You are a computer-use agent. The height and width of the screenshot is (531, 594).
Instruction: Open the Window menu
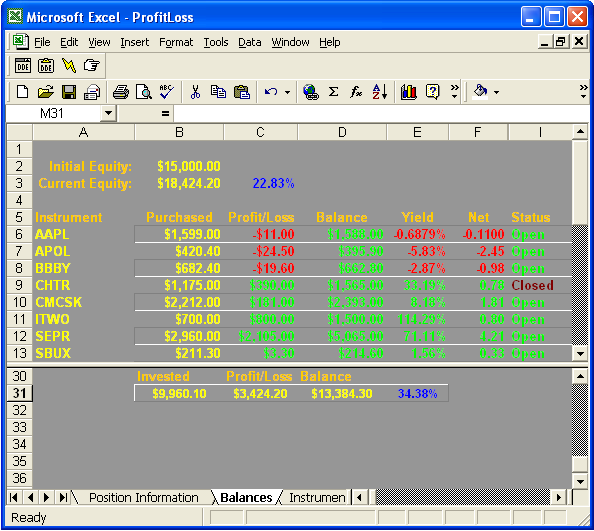290,42
